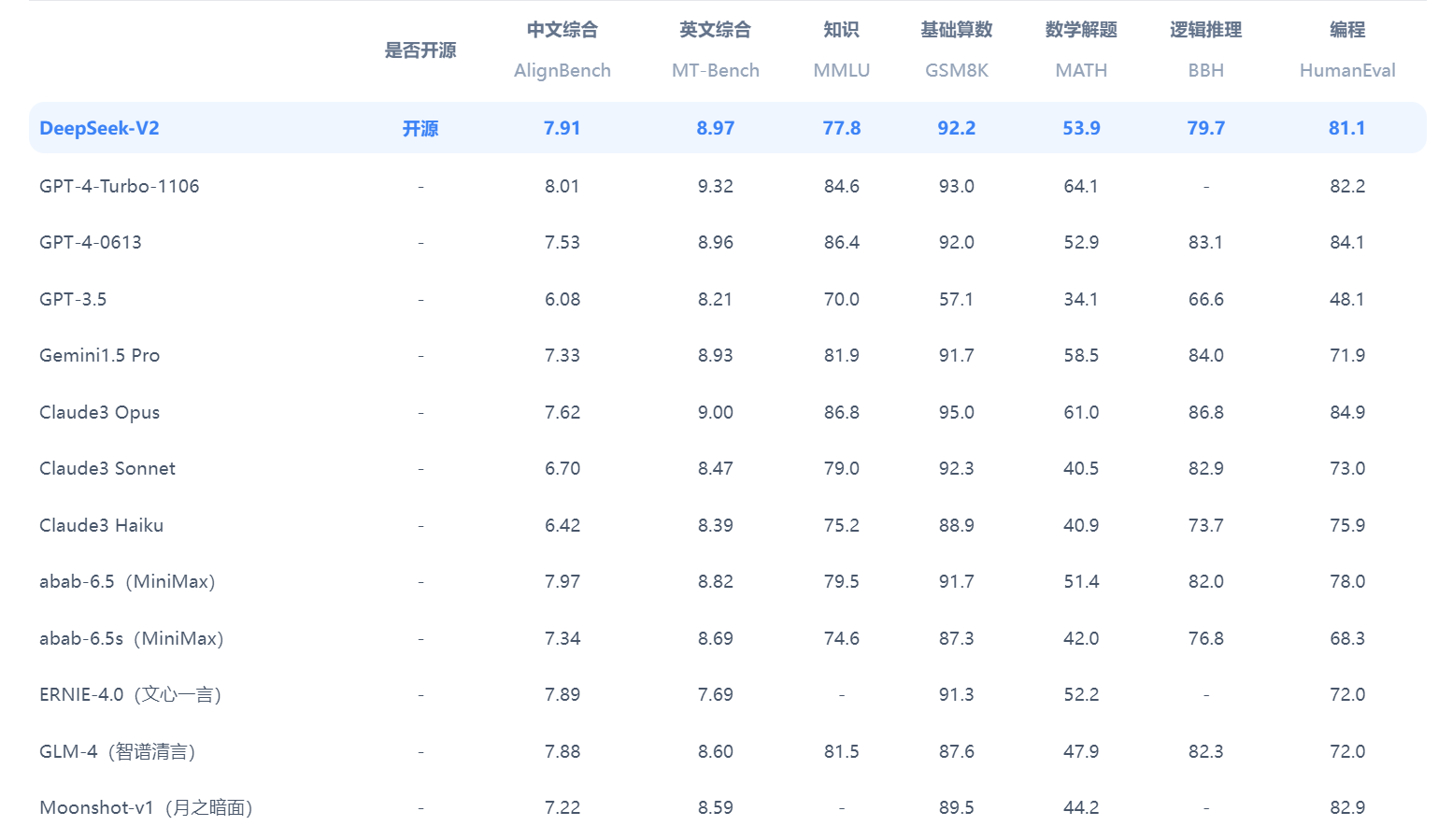Viewport: 1438px width, 840px height.
Task: Select the Gemini1.5 Pro row name
Action: coord(100,355)
